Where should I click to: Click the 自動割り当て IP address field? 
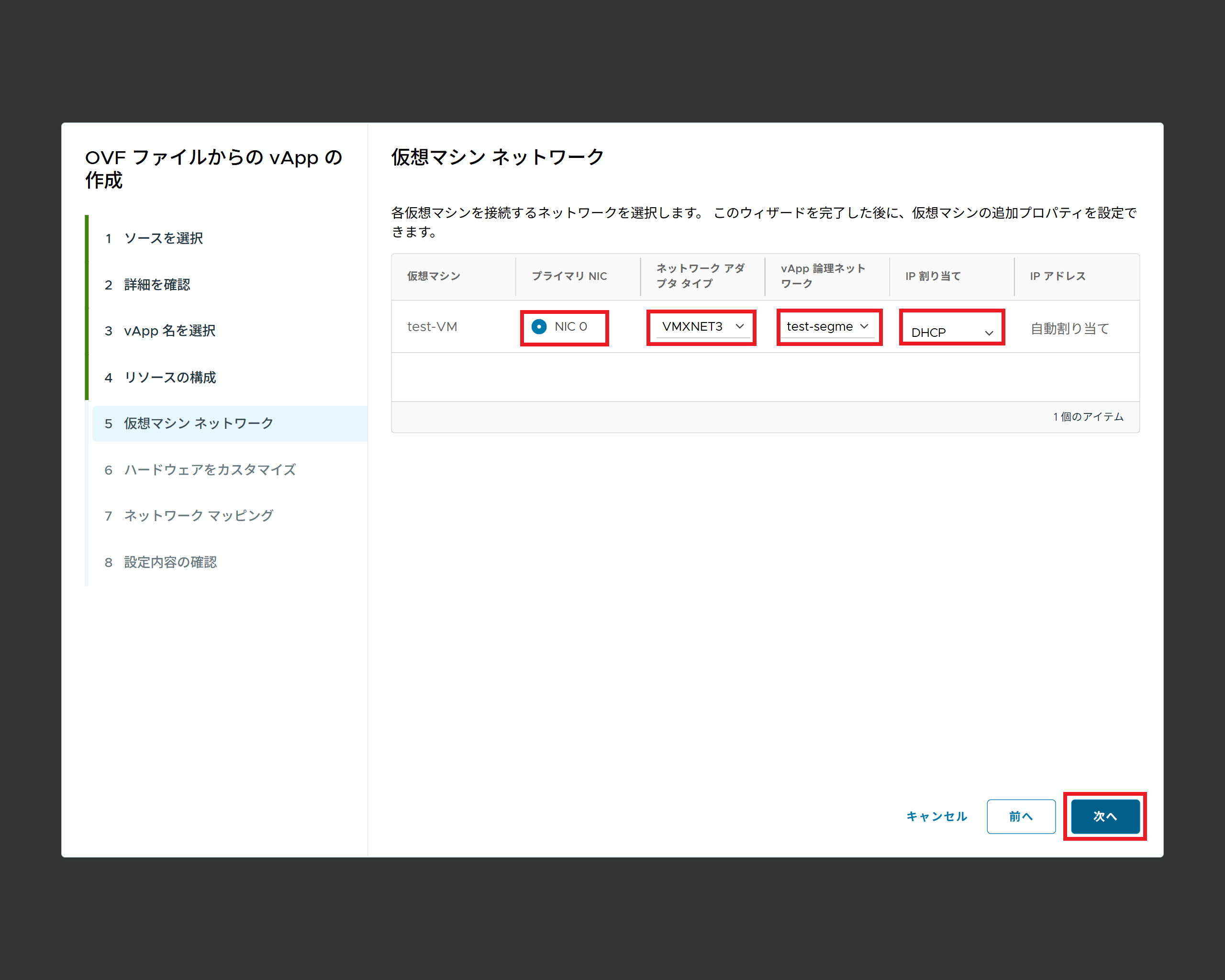pos(1069,328)
